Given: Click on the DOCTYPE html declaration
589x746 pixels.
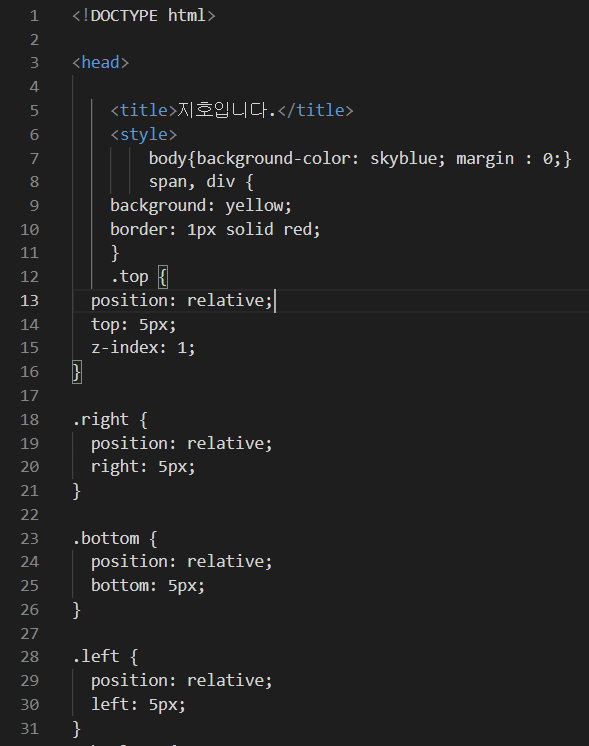Looking at the screenshot, I should click(x=144, y=16).
